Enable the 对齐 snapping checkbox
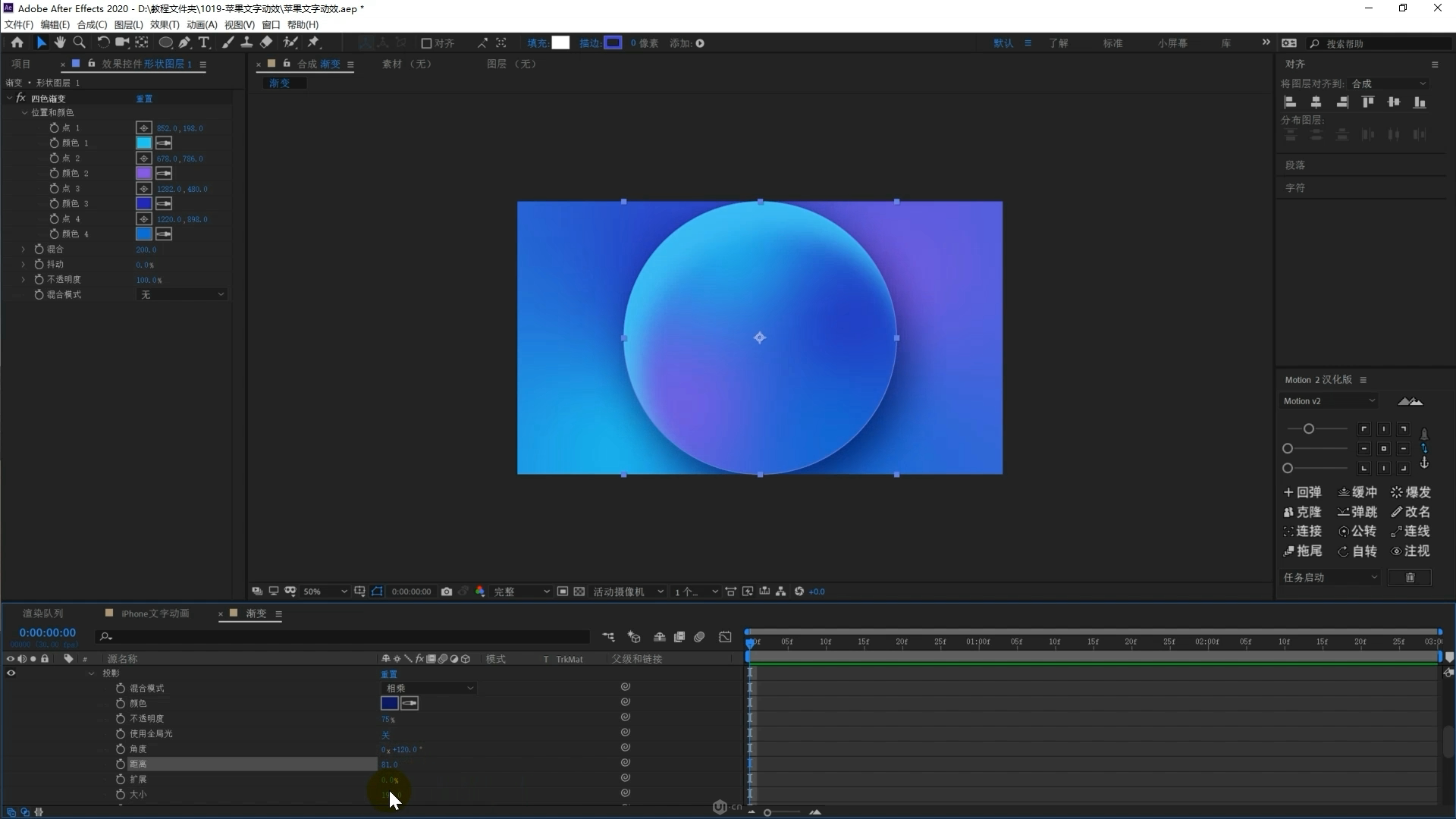The height and width of the screenshot is (819, 1456). (426, 43)
